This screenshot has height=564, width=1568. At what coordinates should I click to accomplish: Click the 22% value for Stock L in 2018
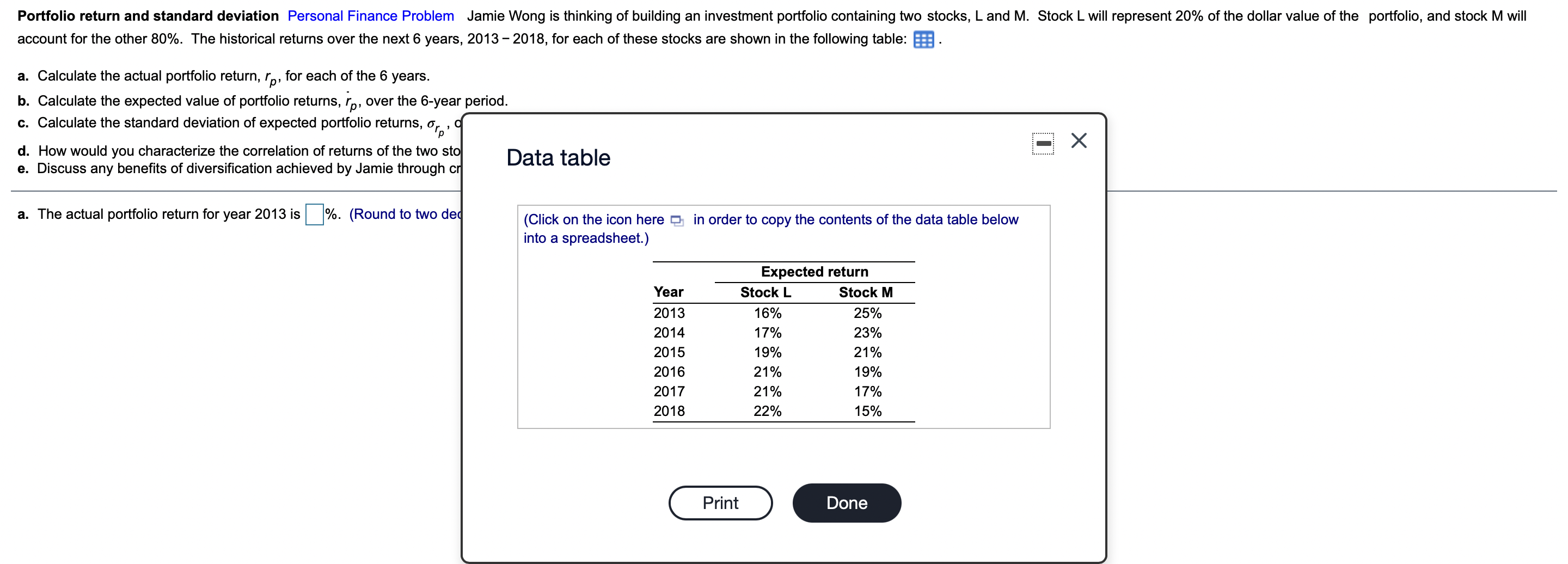point(767,411)
